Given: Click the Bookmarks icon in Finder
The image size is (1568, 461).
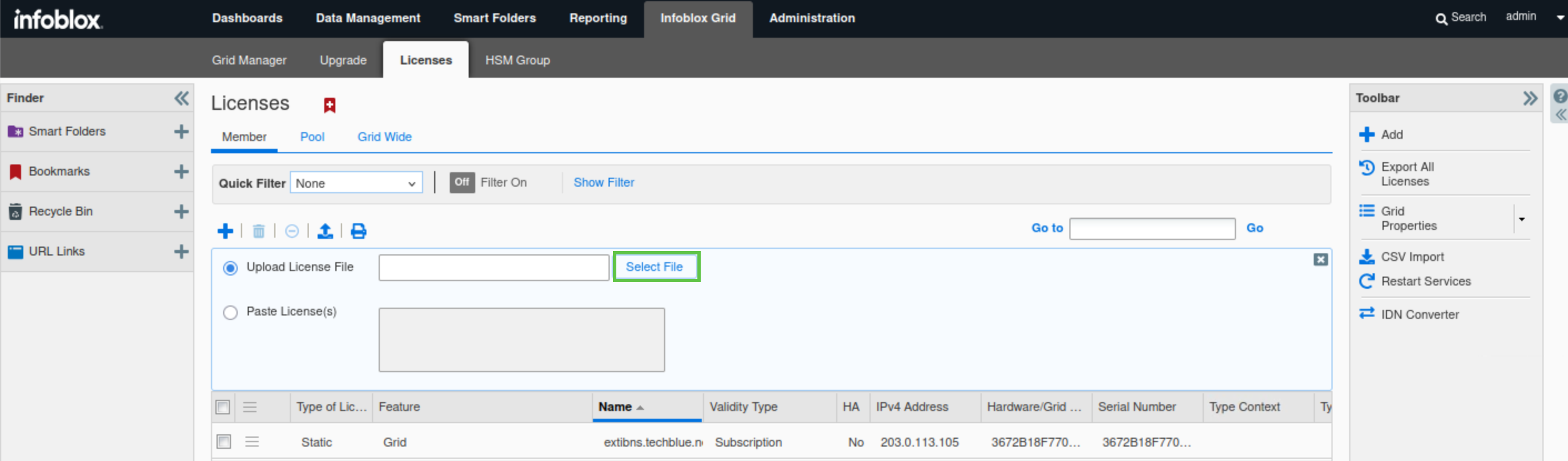Looking at the screenshot, I should click(x=15, y=172).
